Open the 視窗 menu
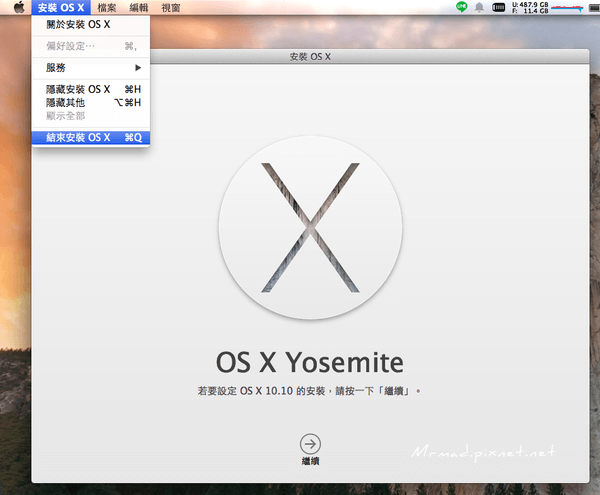 click(171, 7)
